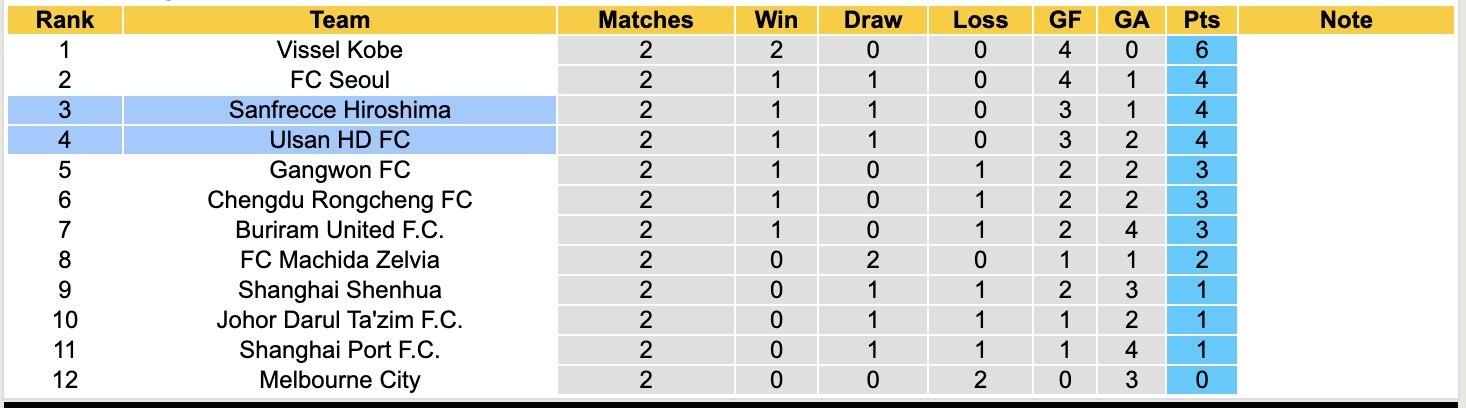The height and width of the screenshot is (408, 1466).
Task: Click the Team column header
Action: tap(340, 20)
